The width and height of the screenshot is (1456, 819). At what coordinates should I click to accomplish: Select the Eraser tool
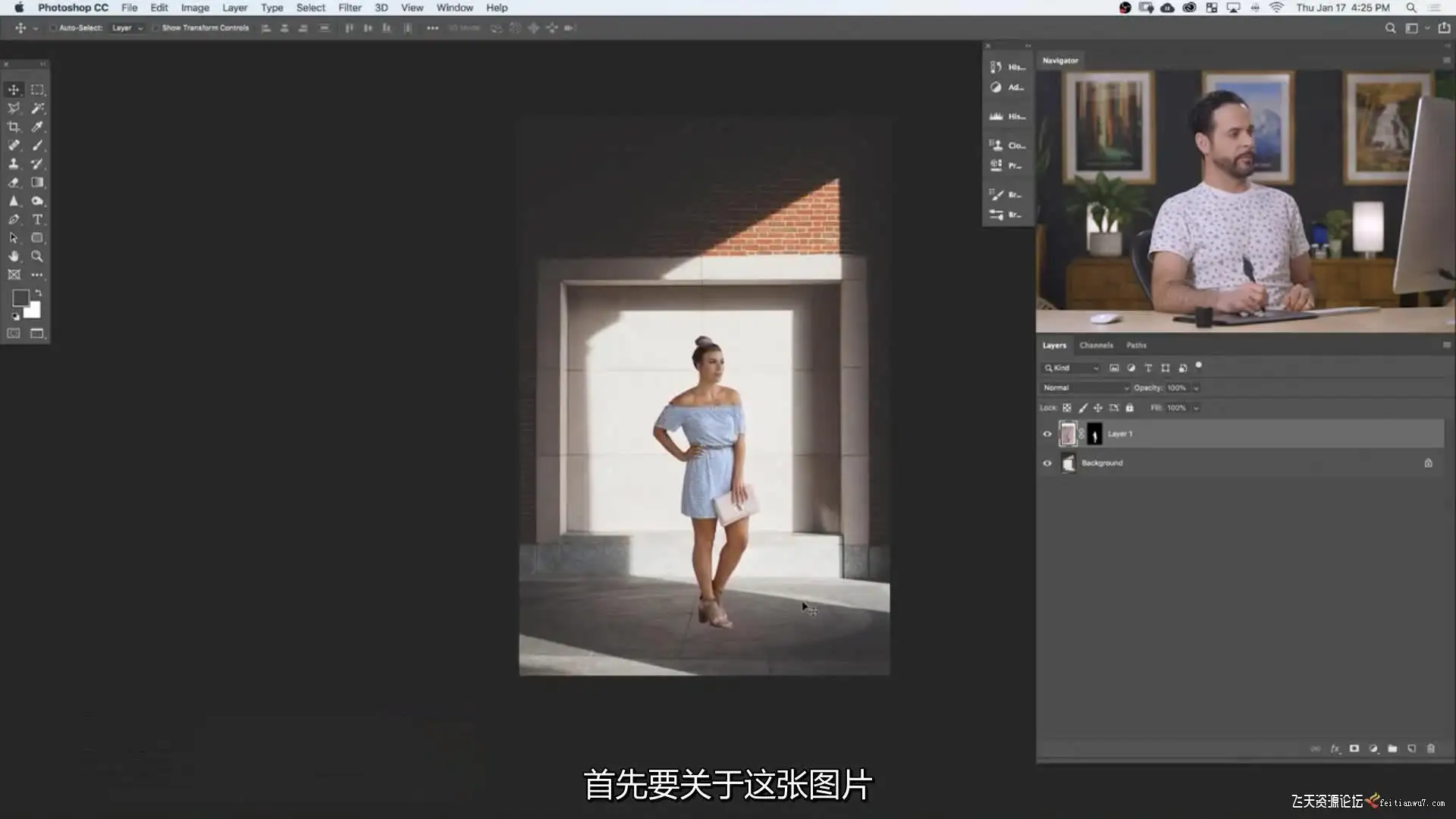click(14, 183)
